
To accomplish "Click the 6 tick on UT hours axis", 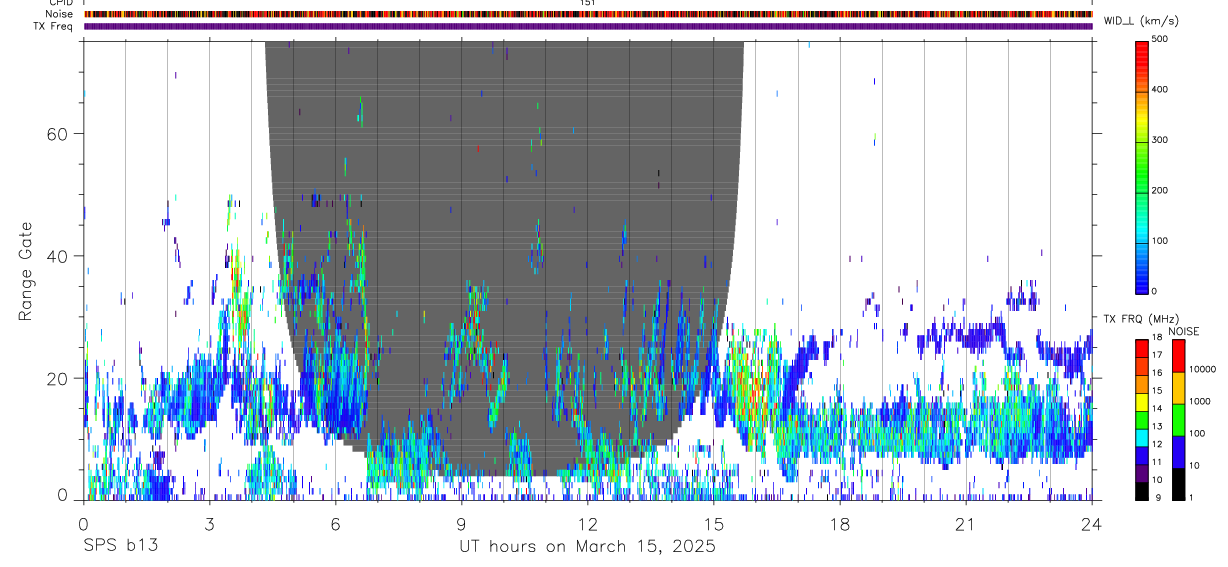I will 335,524.
